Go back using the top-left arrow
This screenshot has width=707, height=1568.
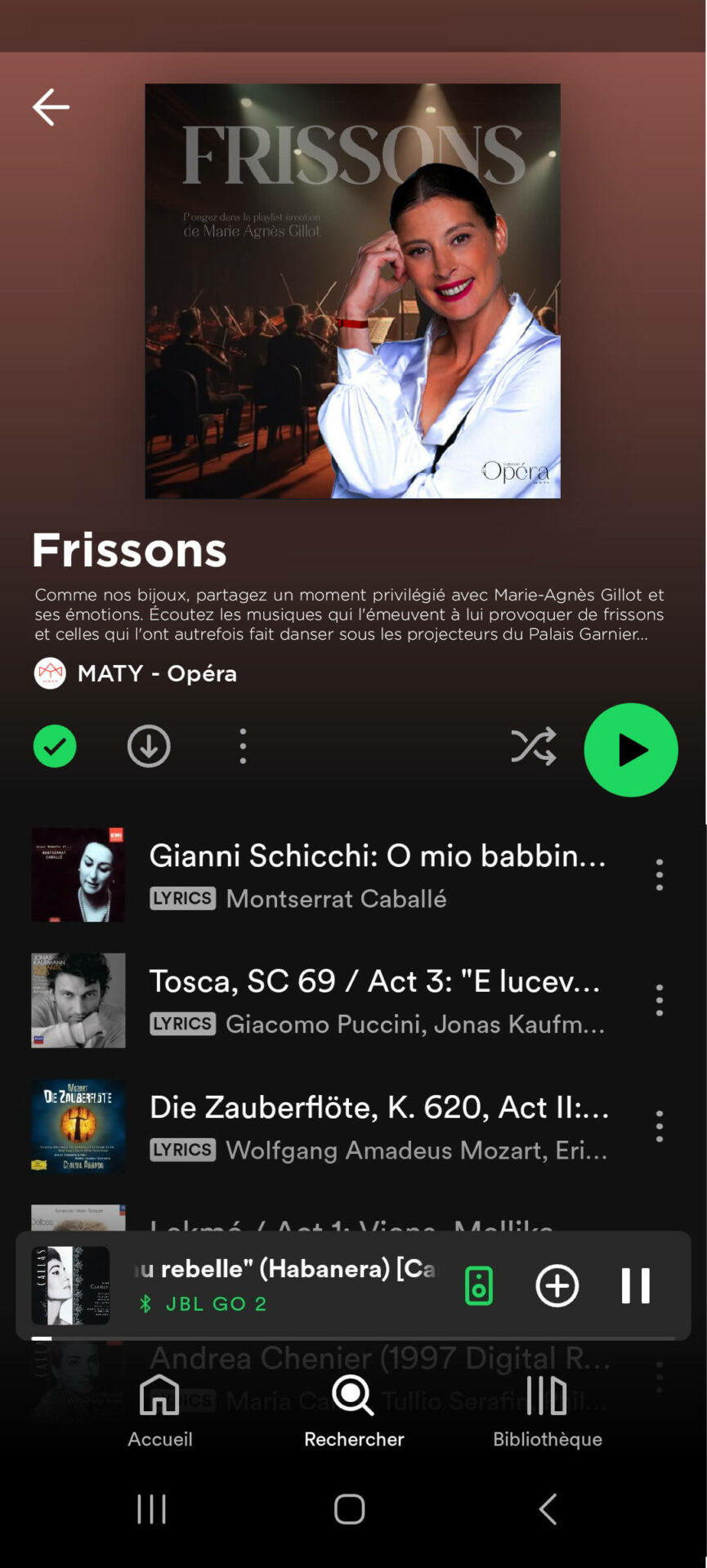point(51,107)
